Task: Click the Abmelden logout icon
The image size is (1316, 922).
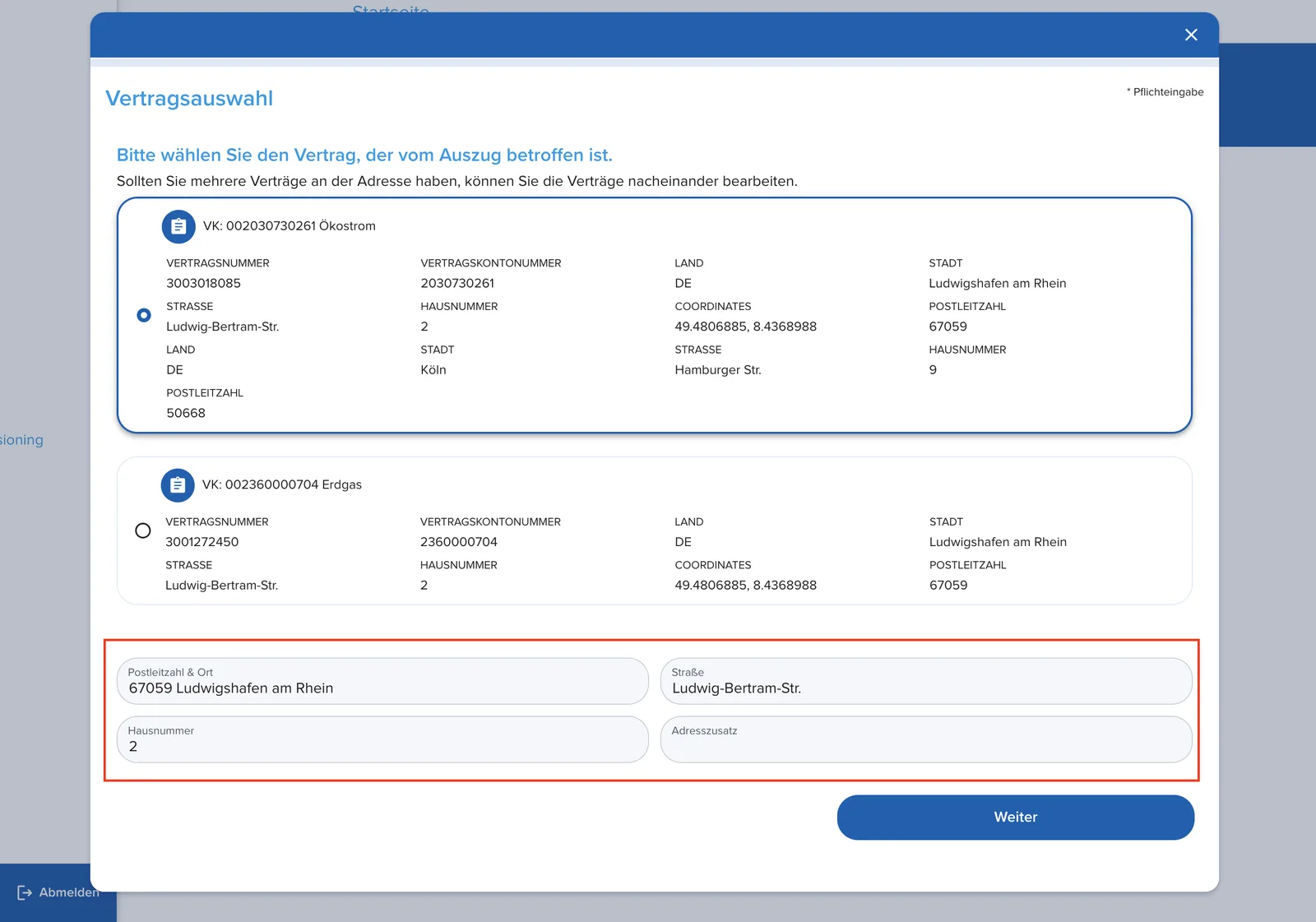Action: 25,892
